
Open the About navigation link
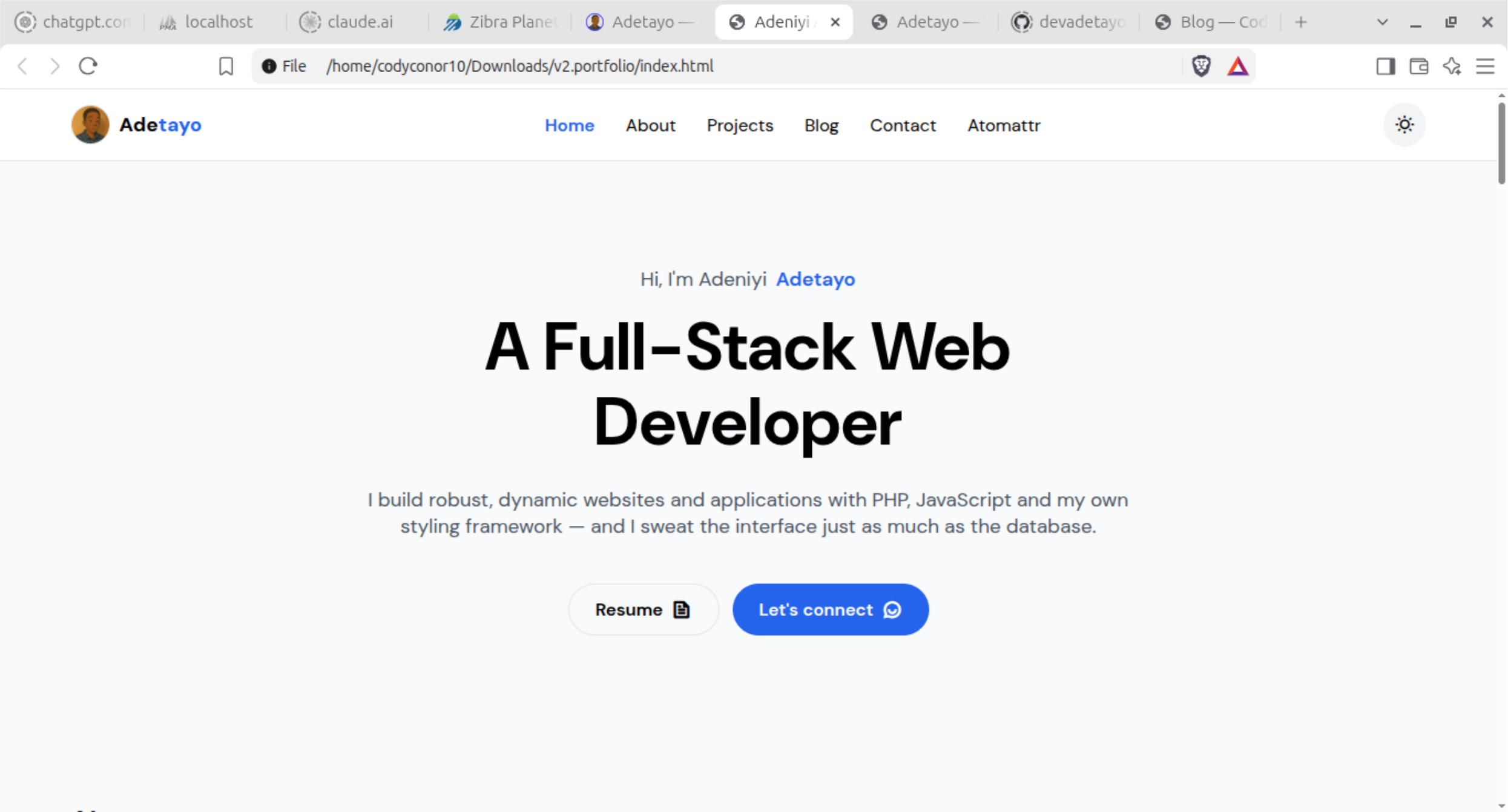pos(650,125)
